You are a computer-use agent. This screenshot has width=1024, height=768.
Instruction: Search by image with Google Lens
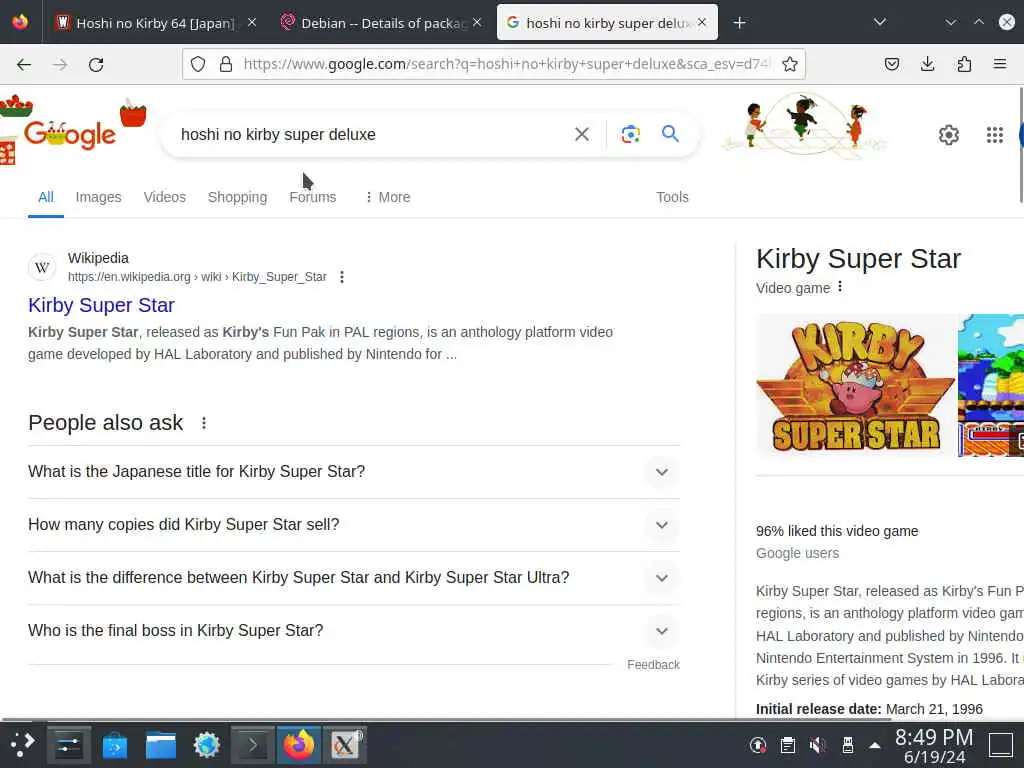(x=630, y=134)
